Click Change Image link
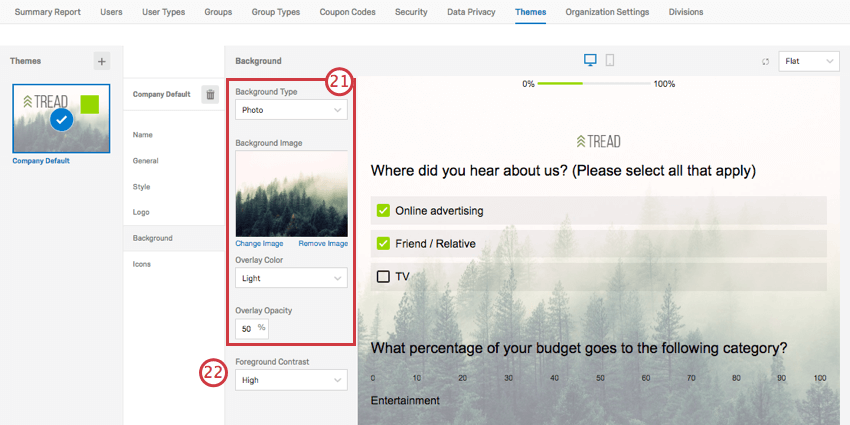850x425 pixels. pos(259,244)
